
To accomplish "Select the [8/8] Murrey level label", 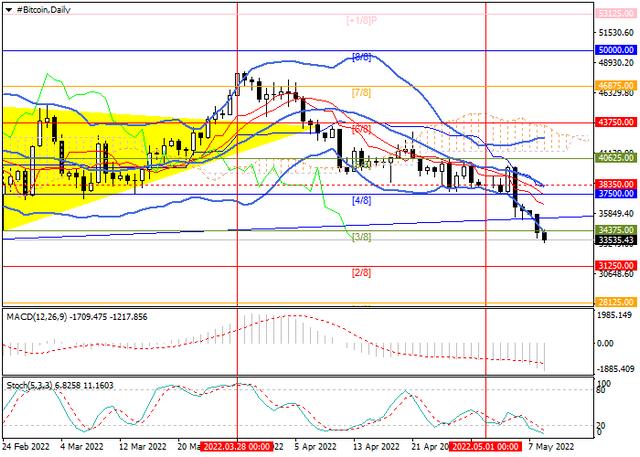I will 362,57.
